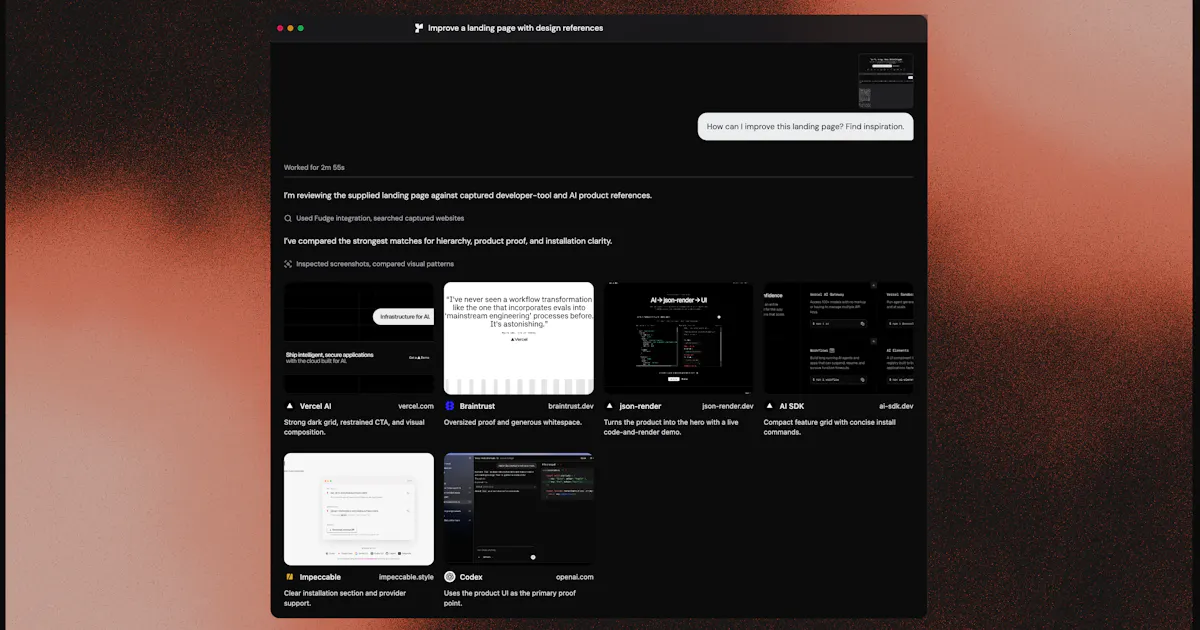Click the window title 'Improve a landing page with design references'
1200x630 pixels.
point(515,28)
